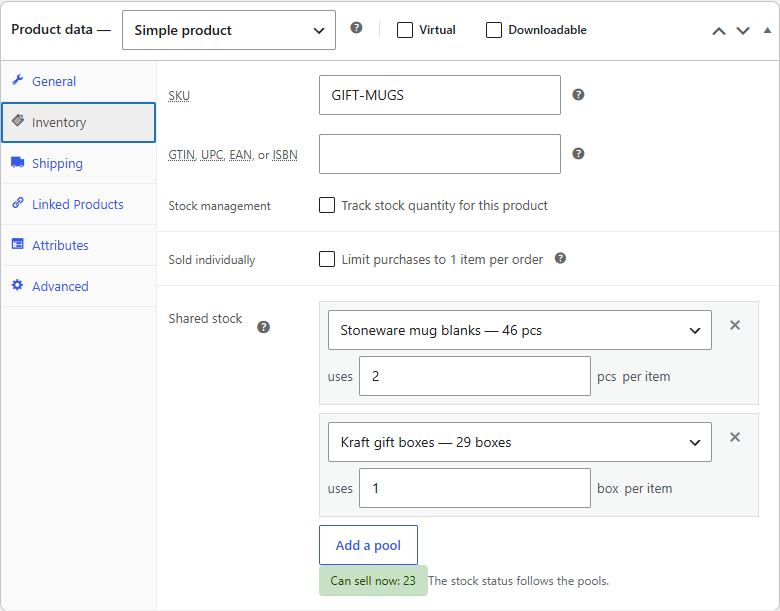Screen dimensions: 780x611
Task: Click the GTIN, UPC, EAN, or ISBN field
Action: pos(440,154)
